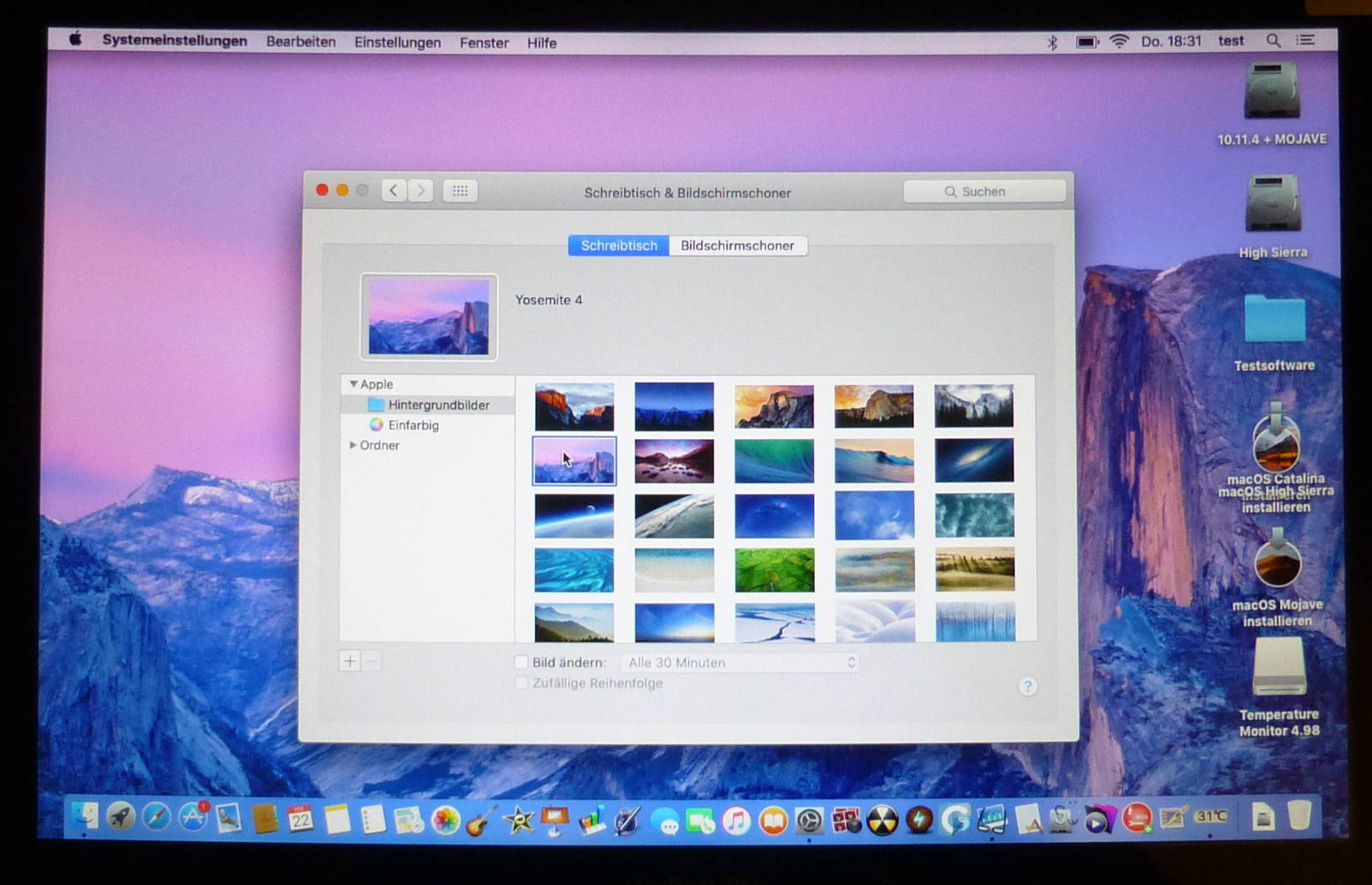The height and width of the screenshot is (885, 1372).
Task: Click the Suchen search field
Action: tap(984, 191)
